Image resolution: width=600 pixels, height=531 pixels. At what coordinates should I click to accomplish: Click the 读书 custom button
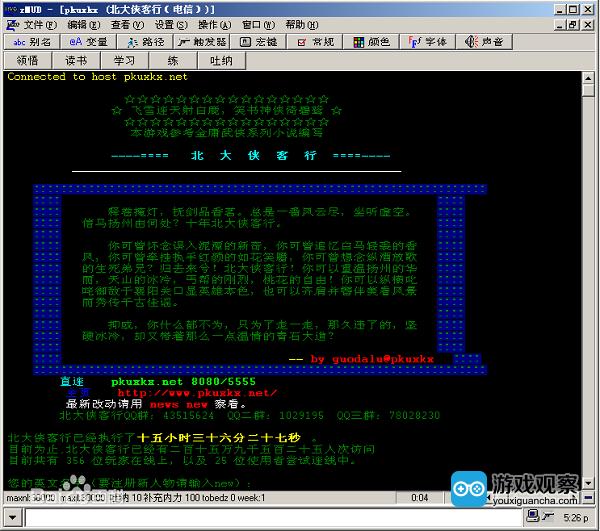[76, 60]
